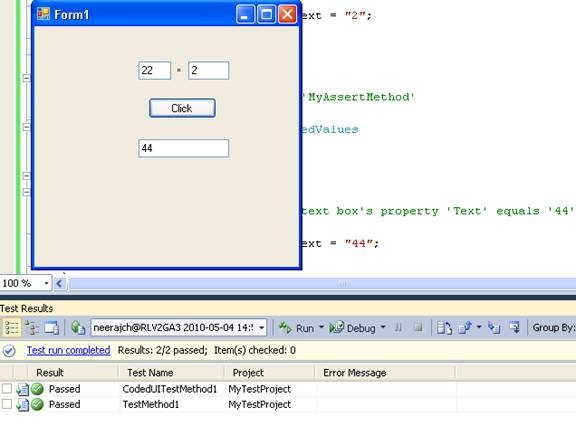Click the window layout icon beside the tree view icon
Viewport: 576px width, 445px height.
tap(51, 327)
